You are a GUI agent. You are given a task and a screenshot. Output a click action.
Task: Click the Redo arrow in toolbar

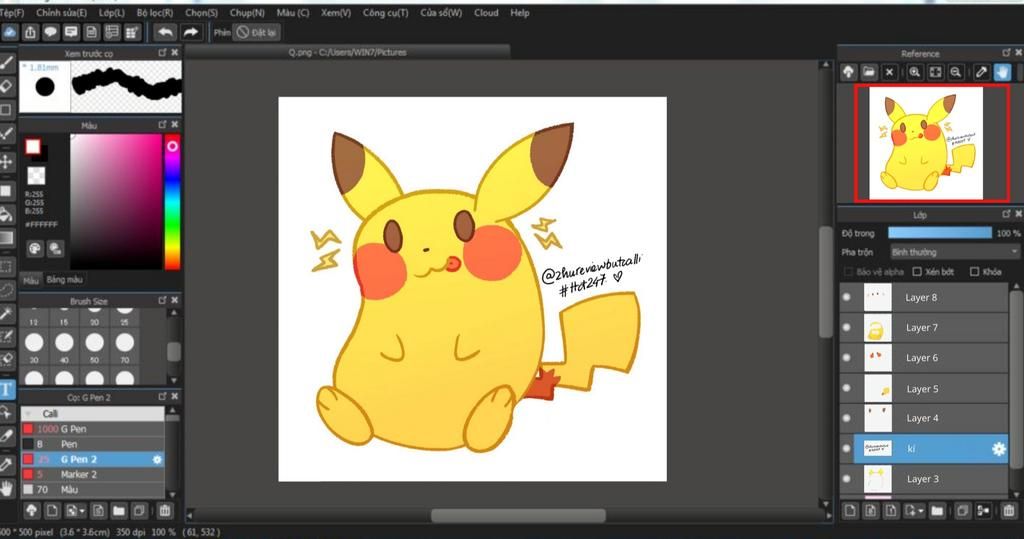pos(190,32)
